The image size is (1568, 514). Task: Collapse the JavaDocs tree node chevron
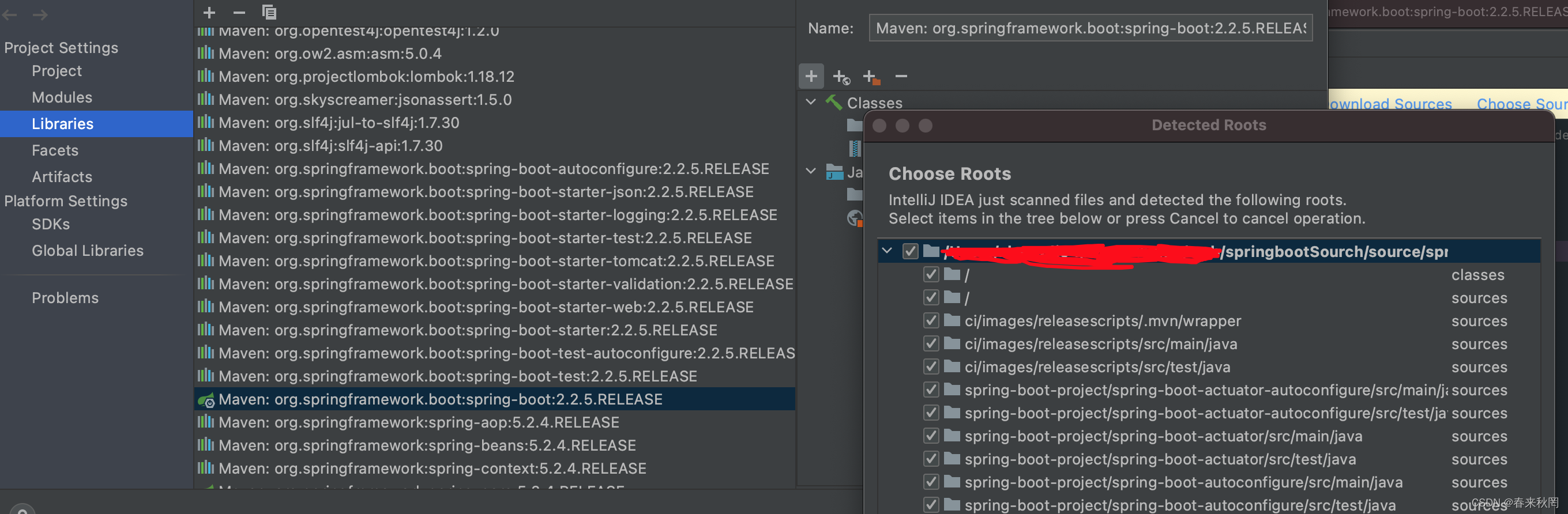click(x=811, y=172)
